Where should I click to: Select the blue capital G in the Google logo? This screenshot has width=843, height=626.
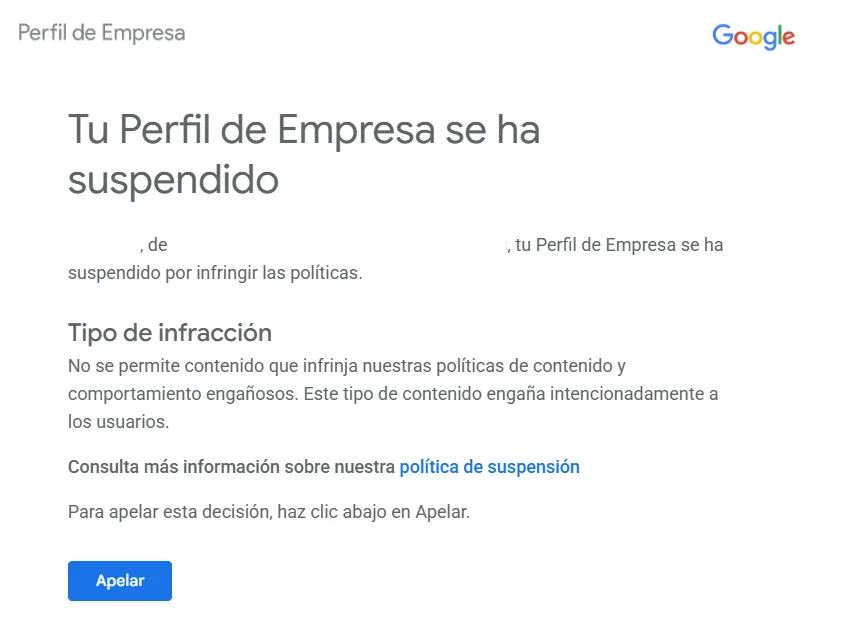click(721, 36)
